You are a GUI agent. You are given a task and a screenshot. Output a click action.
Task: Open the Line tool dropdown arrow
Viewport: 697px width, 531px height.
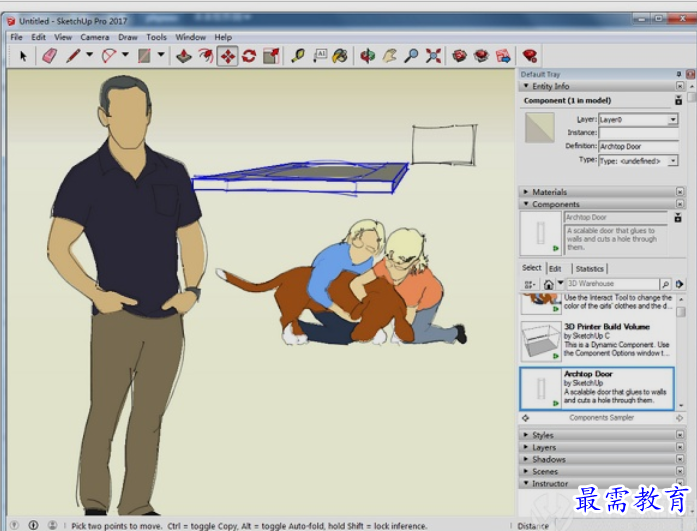89,55
